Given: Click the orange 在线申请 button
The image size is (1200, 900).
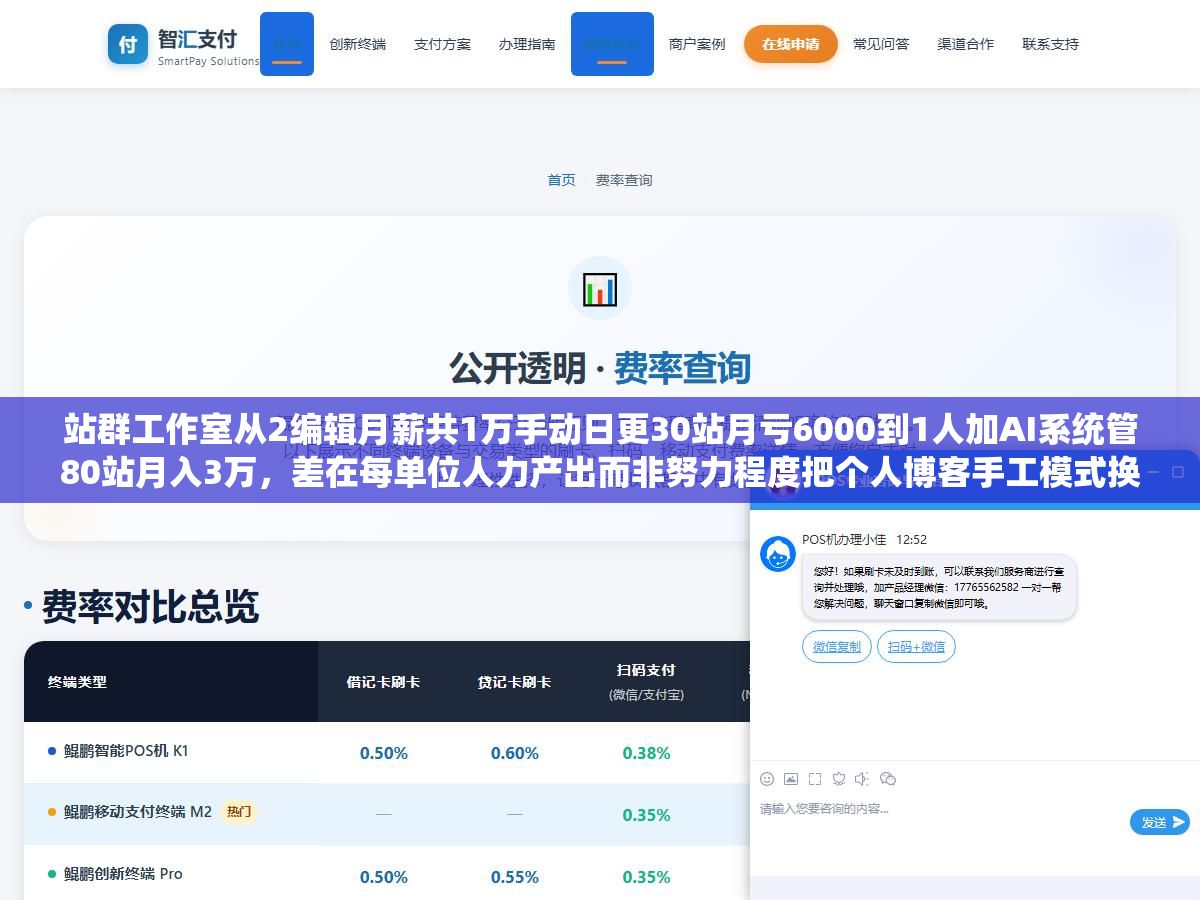Looking at the screenshot, I should click(x=791, y=44).
